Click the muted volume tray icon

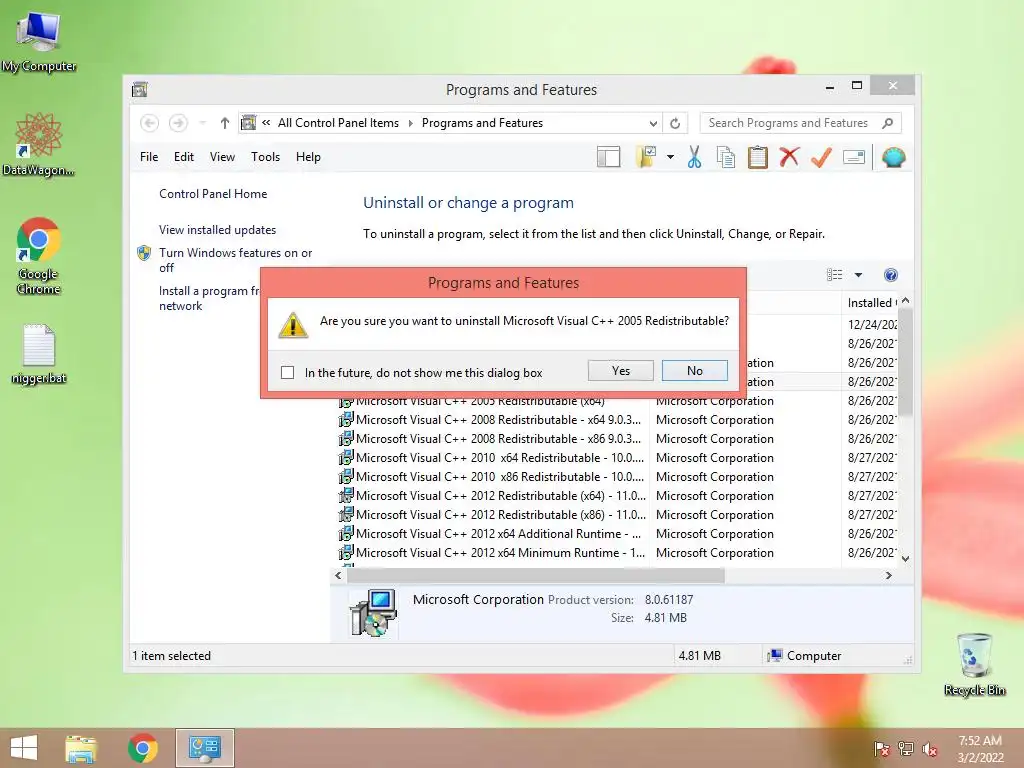[929, 748]
